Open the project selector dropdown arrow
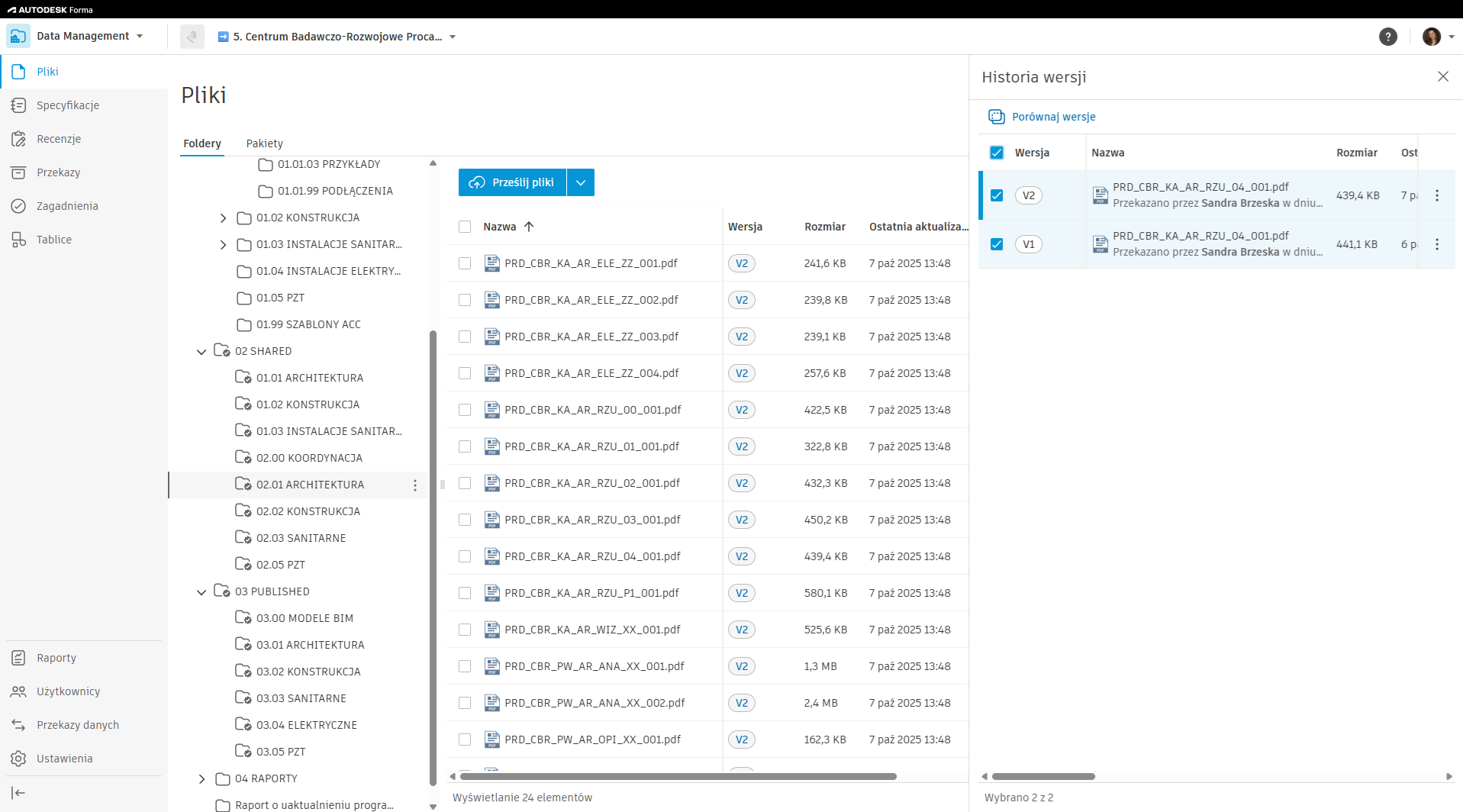 (x=453, y=37)
